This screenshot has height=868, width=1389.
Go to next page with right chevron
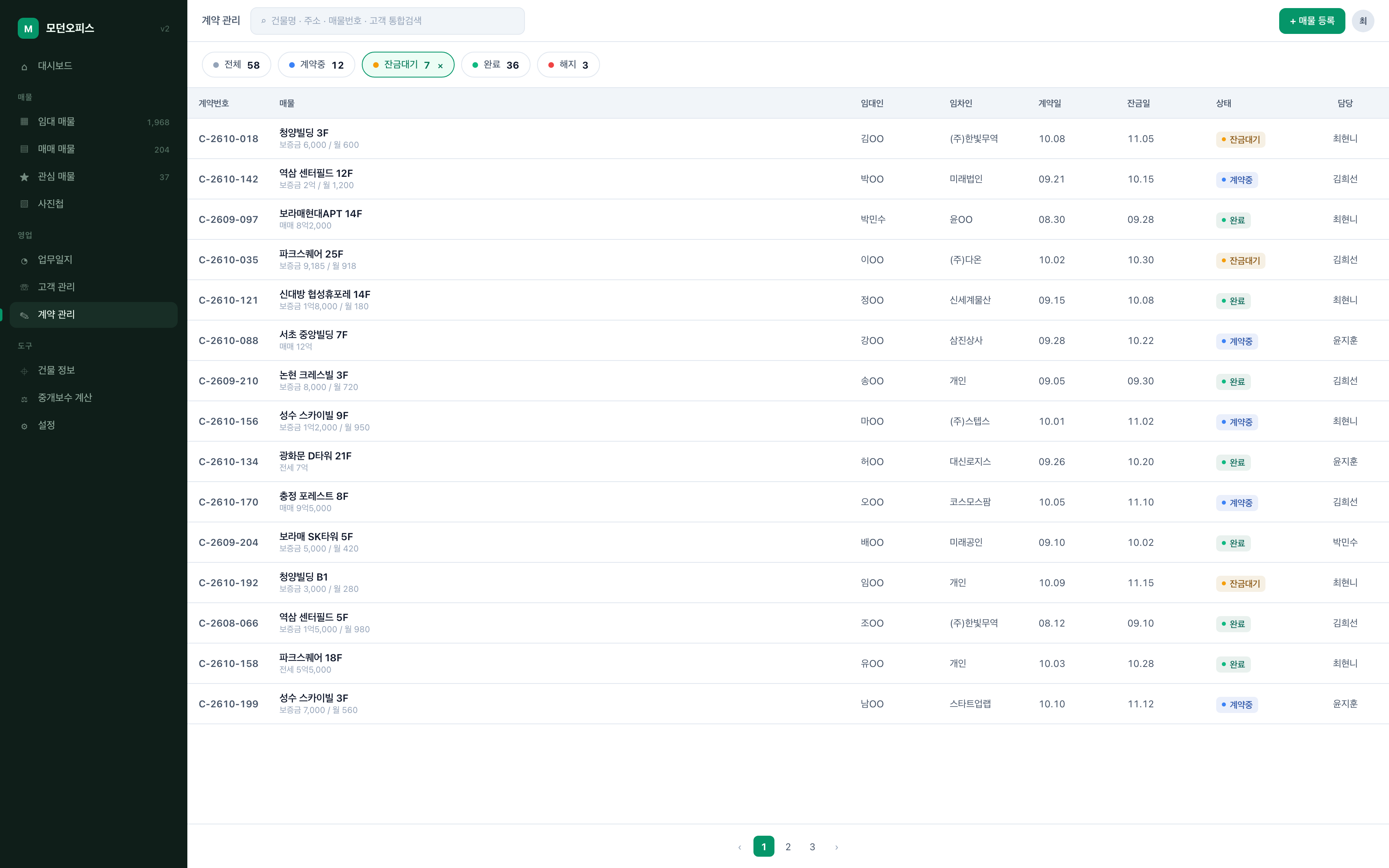[836, 847]
